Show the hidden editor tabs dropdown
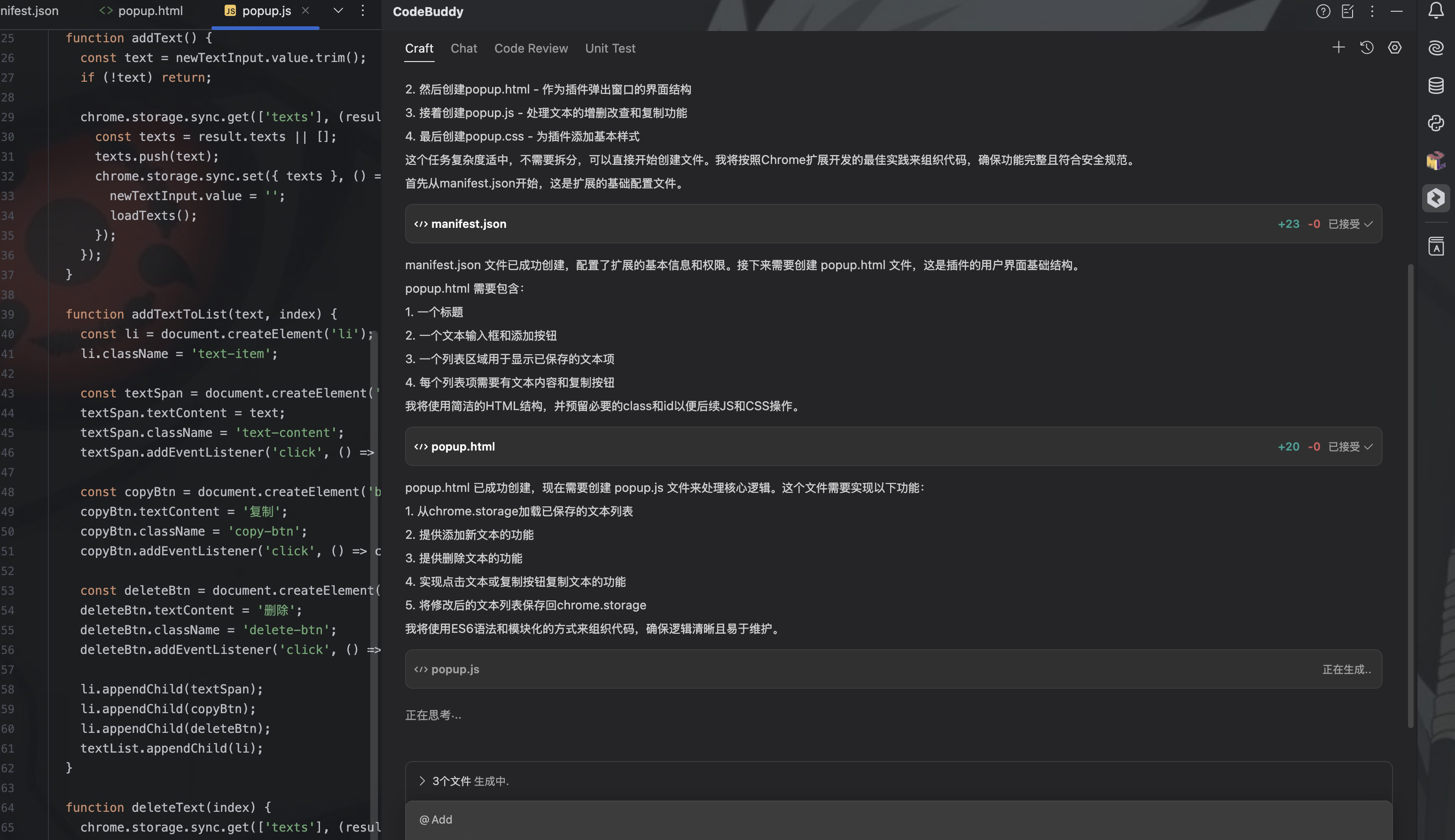Image resolution: width=1455 pixels, height=840 pixels. click(x=338, y=10)
